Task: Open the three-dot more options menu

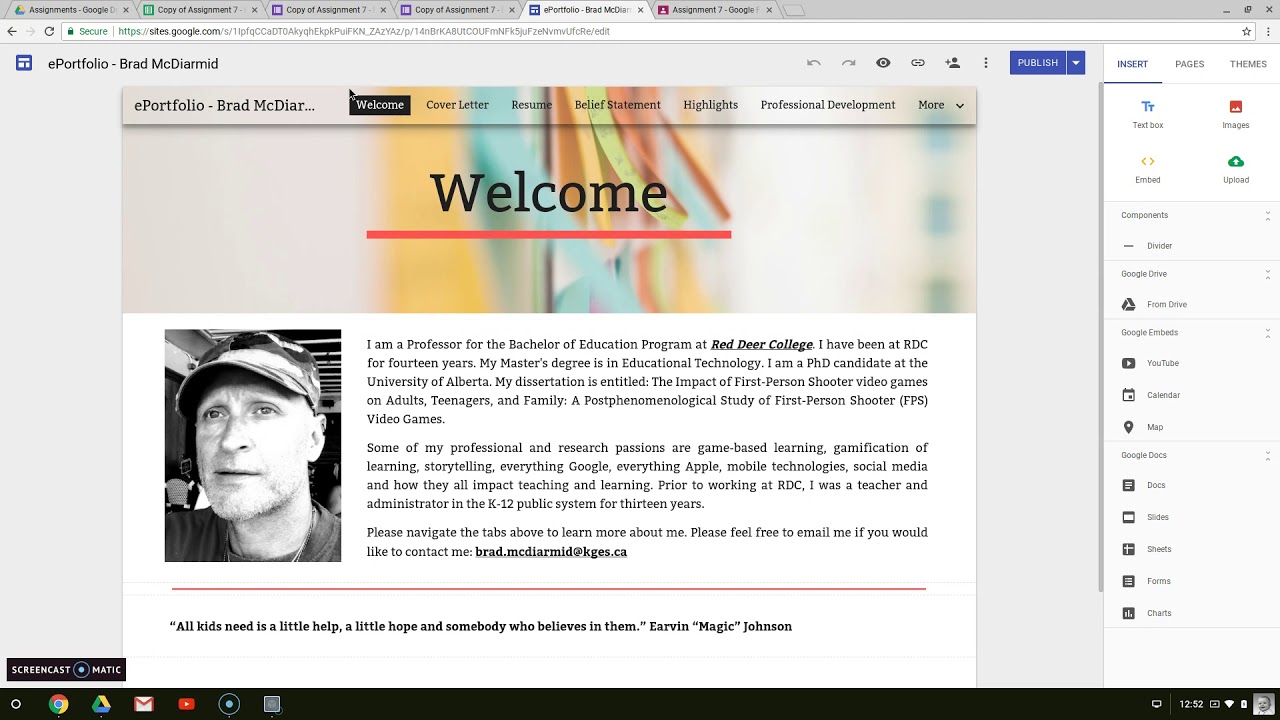Action: click(986, 63)
